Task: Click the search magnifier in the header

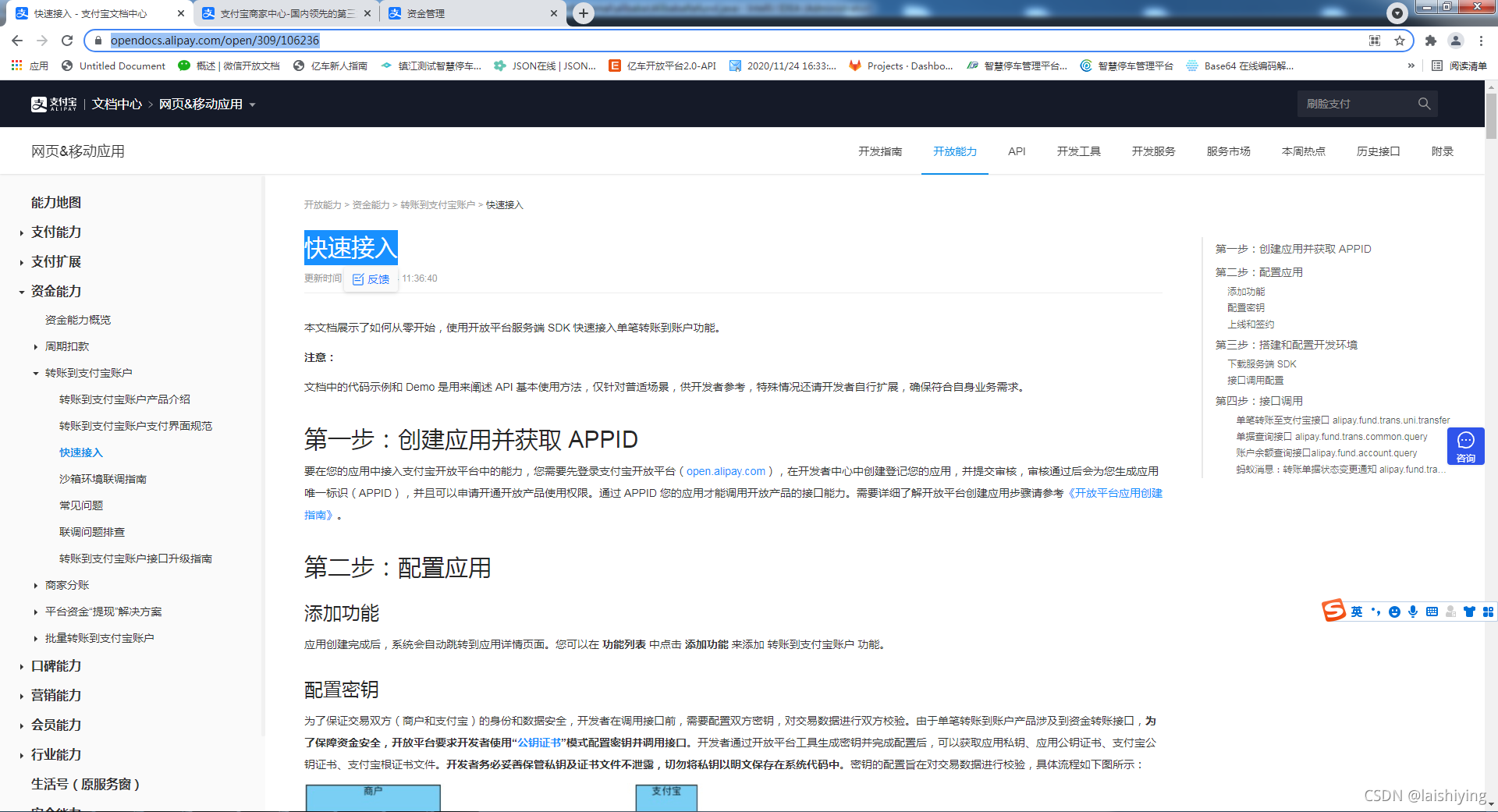Action: coord(1424,104)
